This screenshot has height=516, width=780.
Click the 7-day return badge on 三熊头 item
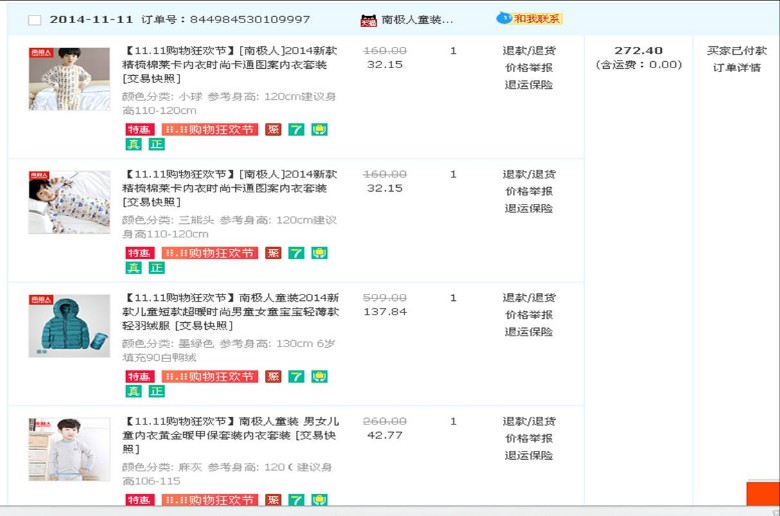pyautogui.click(x=296, y=253)
